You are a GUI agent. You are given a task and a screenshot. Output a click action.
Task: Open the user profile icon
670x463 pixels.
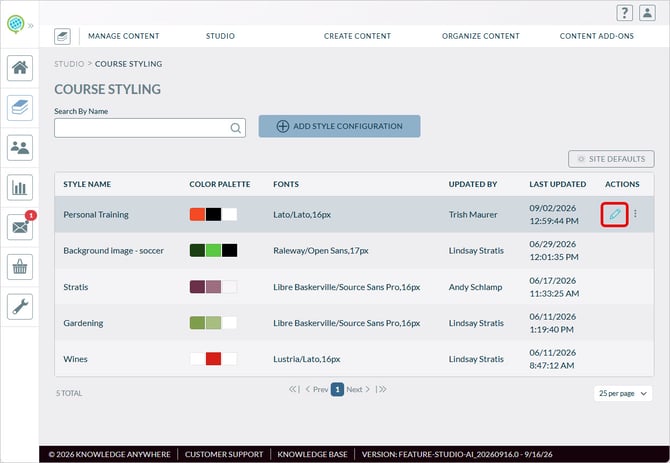pyautogui.click(x=647, y=13)
